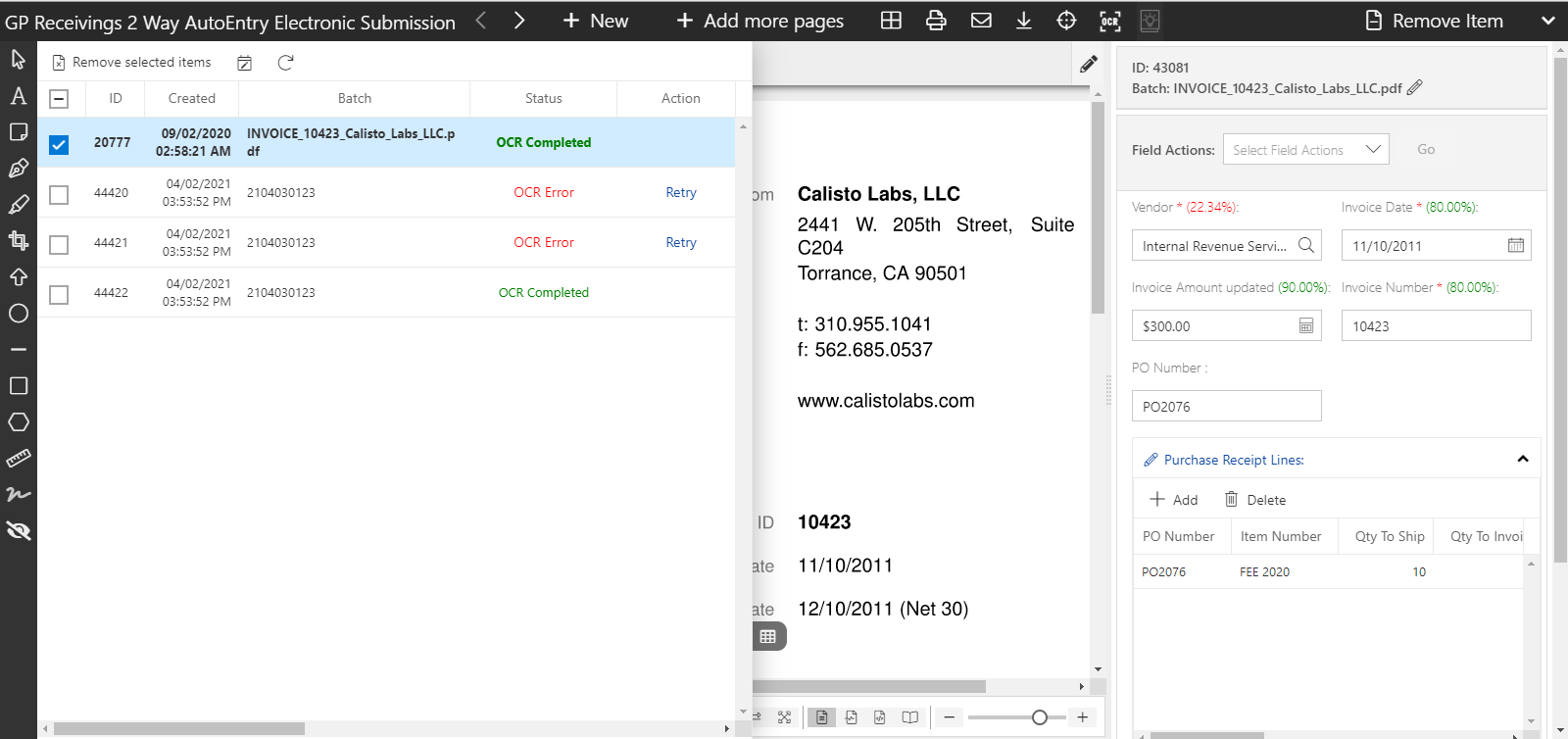Click the print icon in top toolbar

click(936, 21)
